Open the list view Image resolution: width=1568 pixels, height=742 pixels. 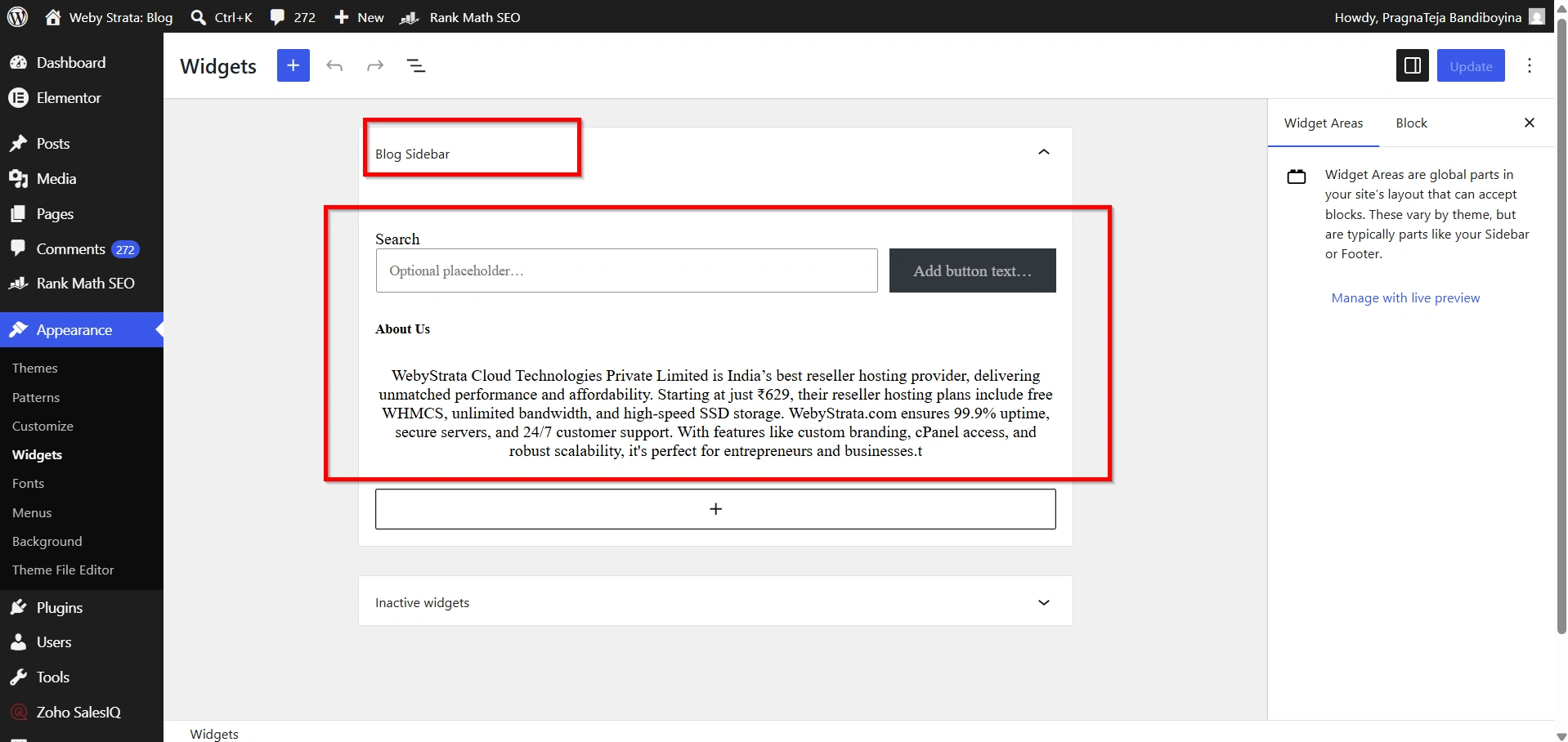click(416, 65)
